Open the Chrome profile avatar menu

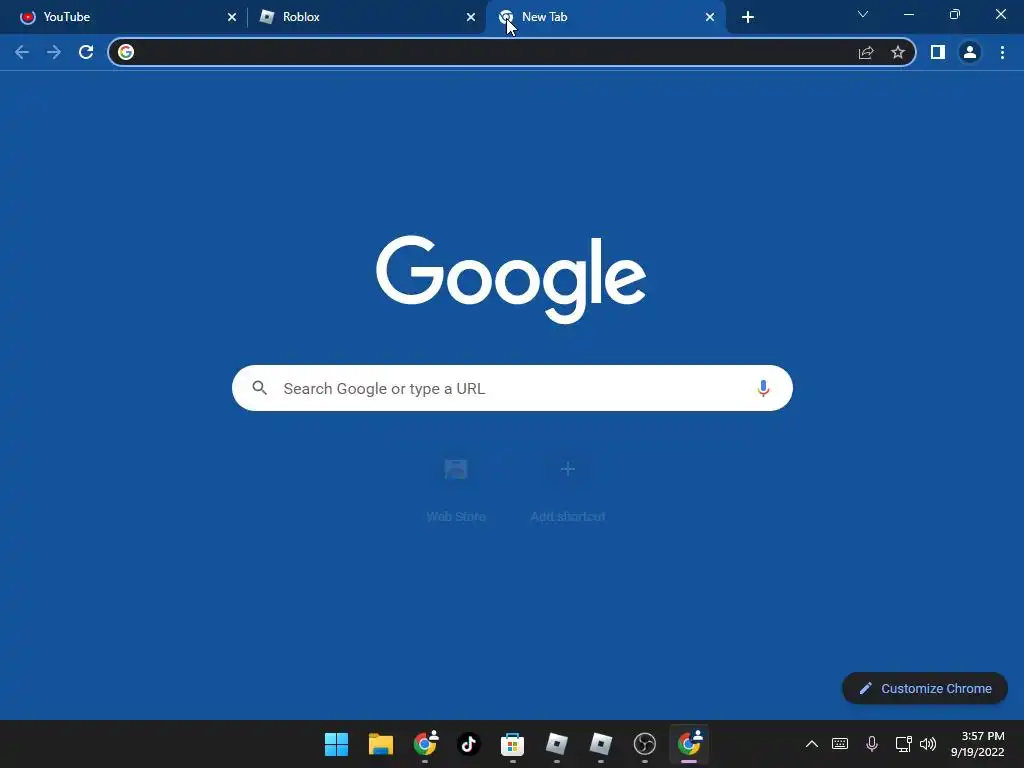tap(970, 52)
